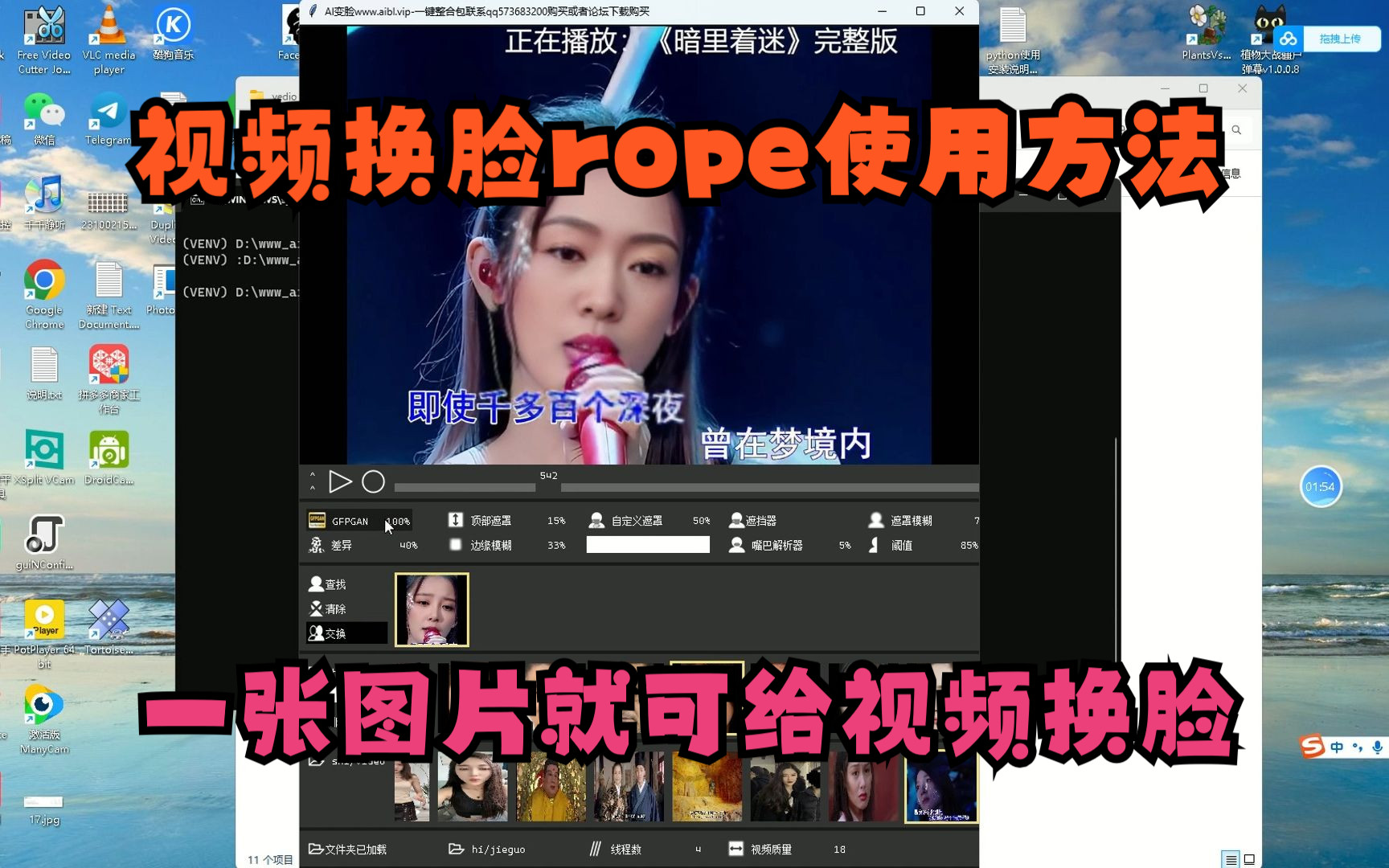
Task: Open 酷狗音乐 desktop icon
Action: [173, 34]
